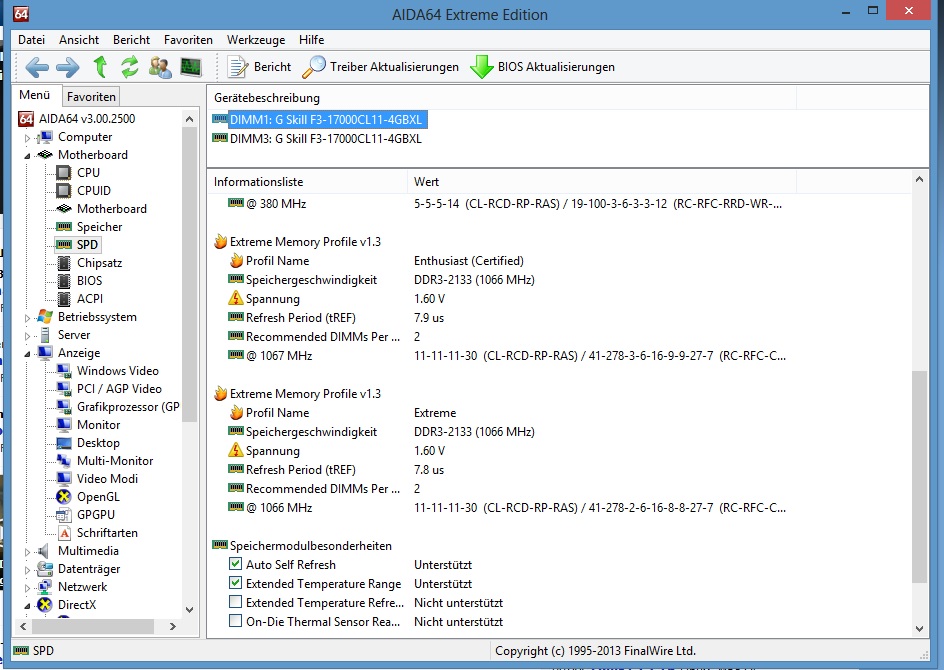Go forward with the right arrow icon
The height and width of the screenshot is (670, 944).
[x=67, y=67]
